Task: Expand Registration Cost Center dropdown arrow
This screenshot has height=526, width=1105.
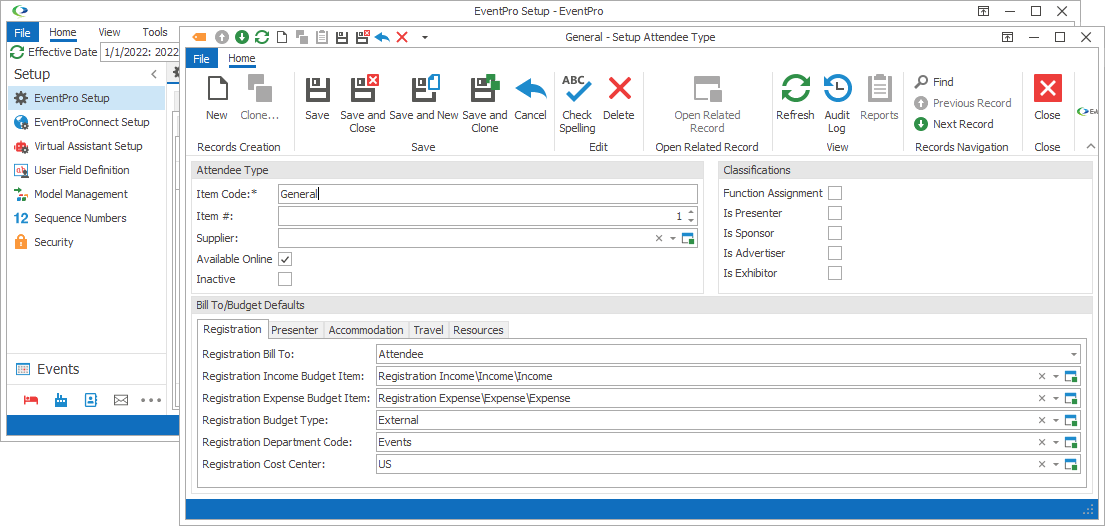Action: coord(1056,465)
